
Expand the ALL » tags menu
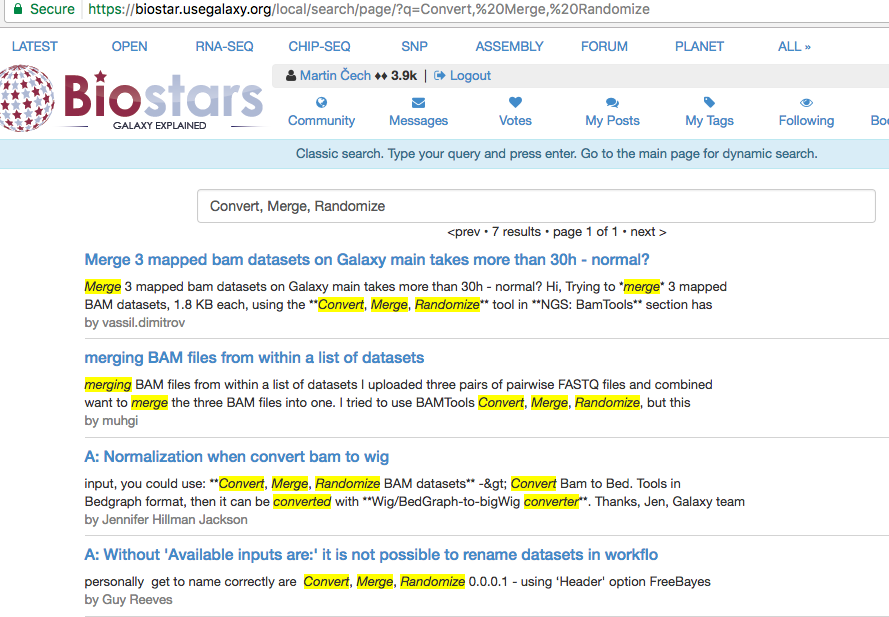[794, 47]
